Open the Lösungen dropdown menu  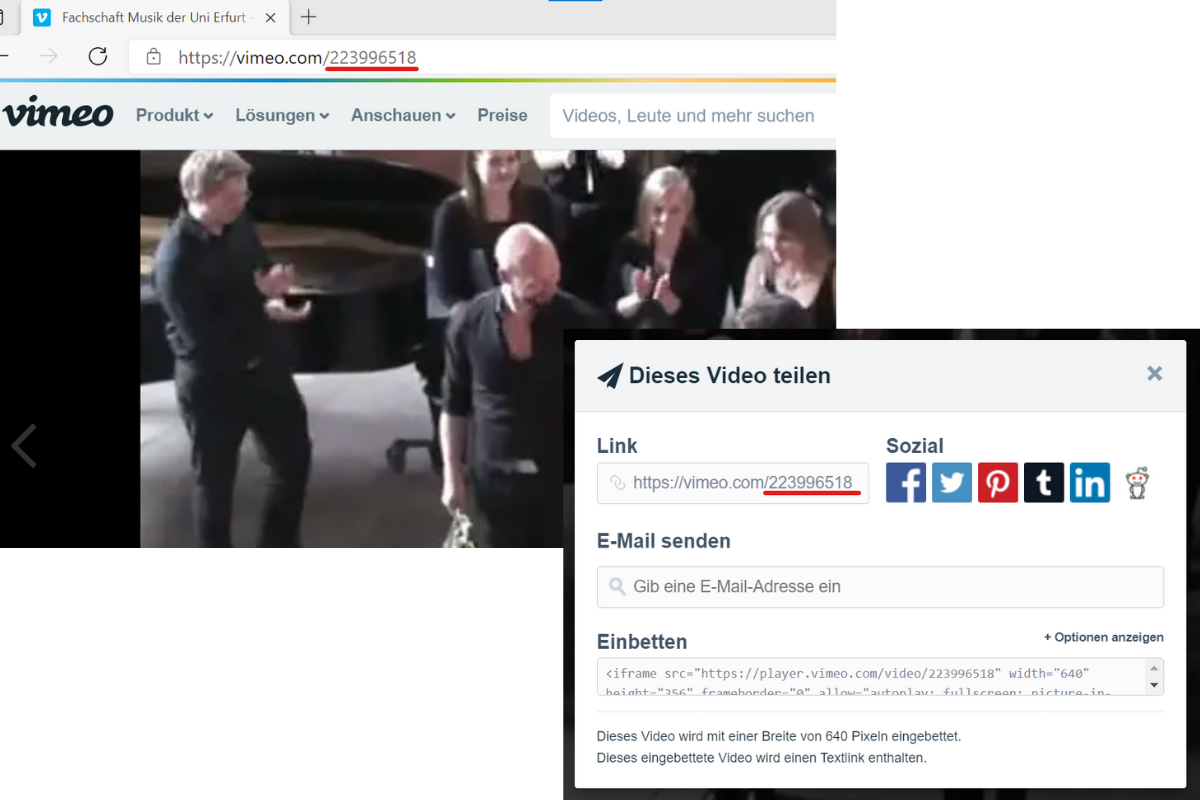[282, 116]
